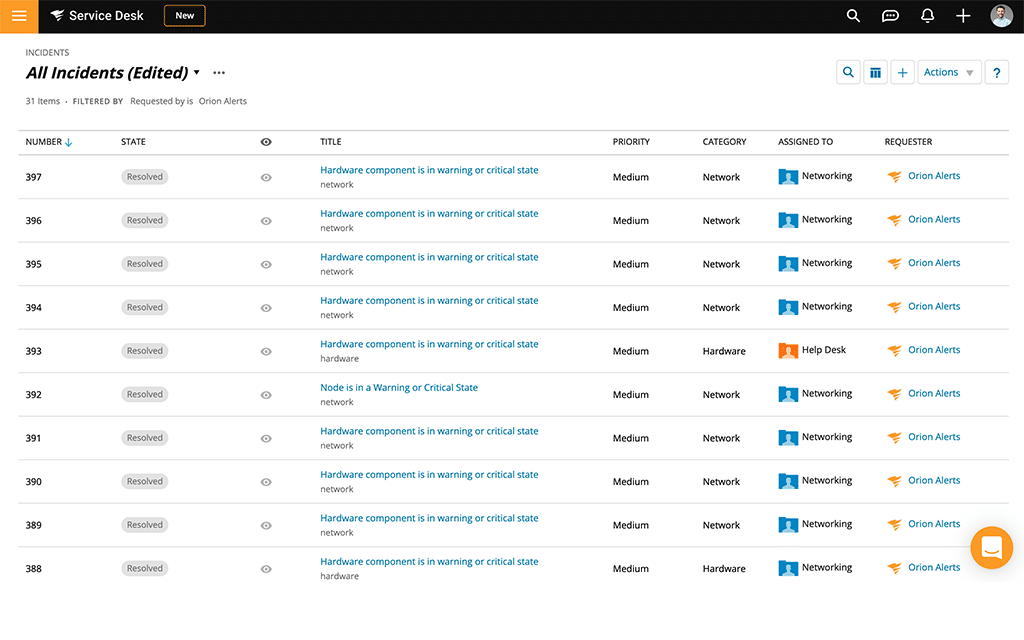
Task: Click Resolved state badge for incident 397
Action: point(144,177)
